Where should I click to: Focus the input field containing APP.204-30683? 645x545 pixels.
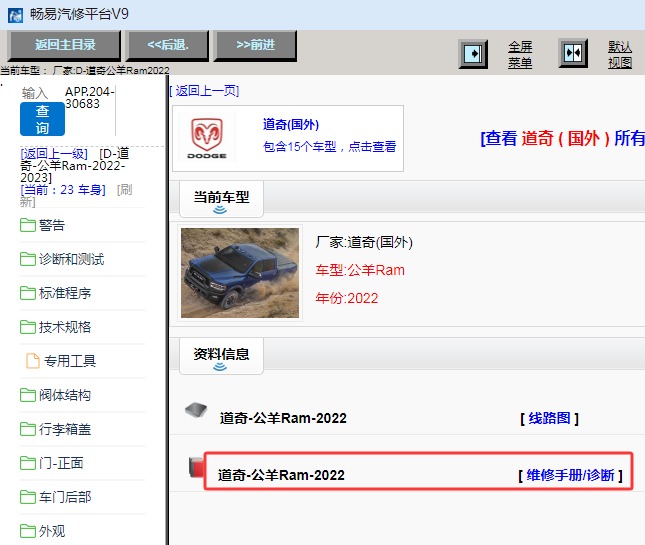point(89,98)
